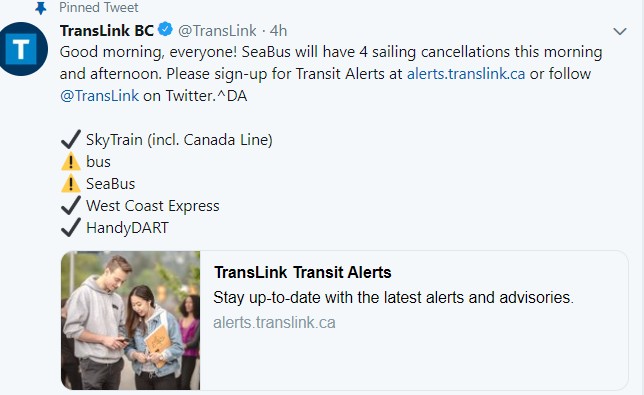Click the checkmark next to HandyDART

coord(71,227)
